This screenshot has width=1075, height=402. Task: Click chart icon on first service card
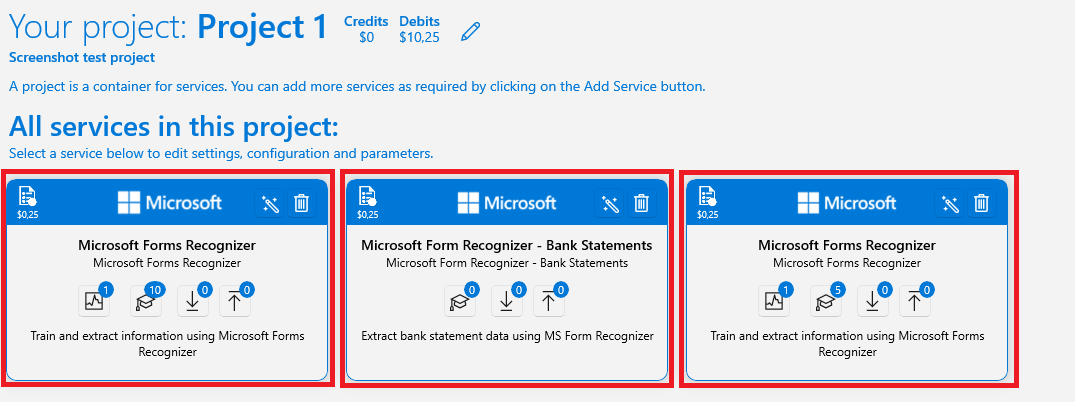(x=94, y=301)
